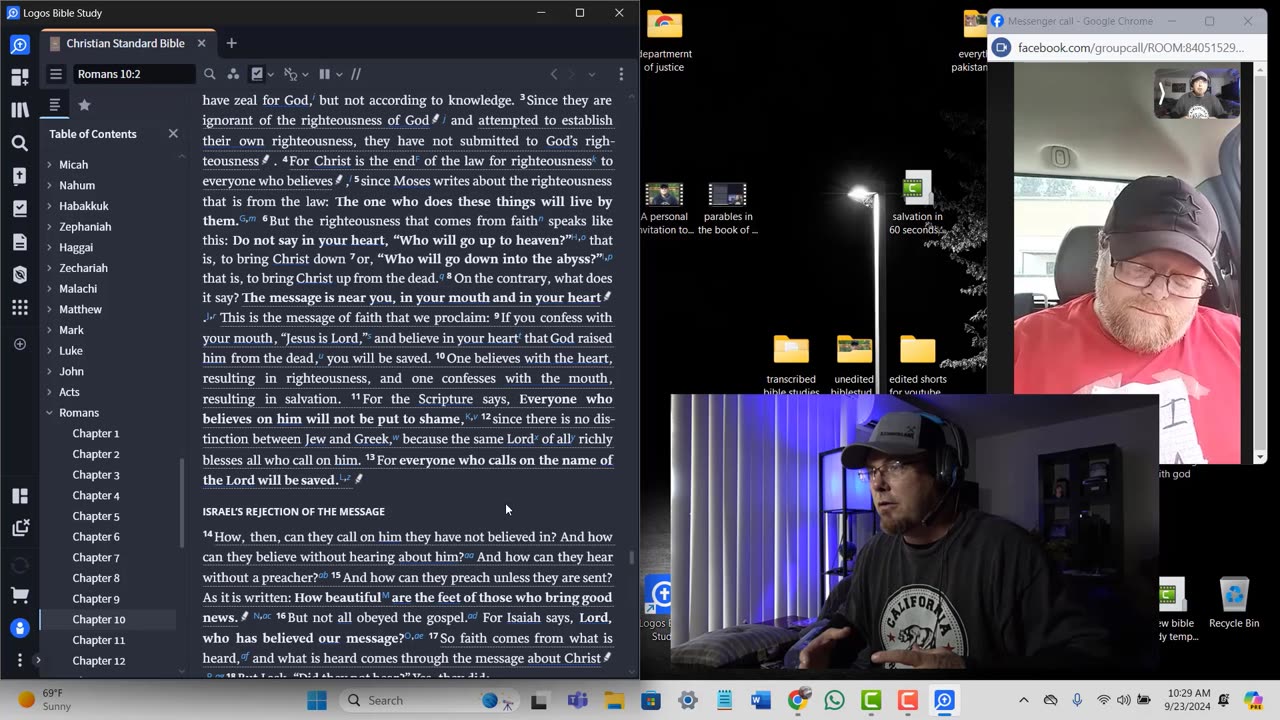Expand the sidebar with the chevron button
This screenshot has width=1280, height=720.
38,660
